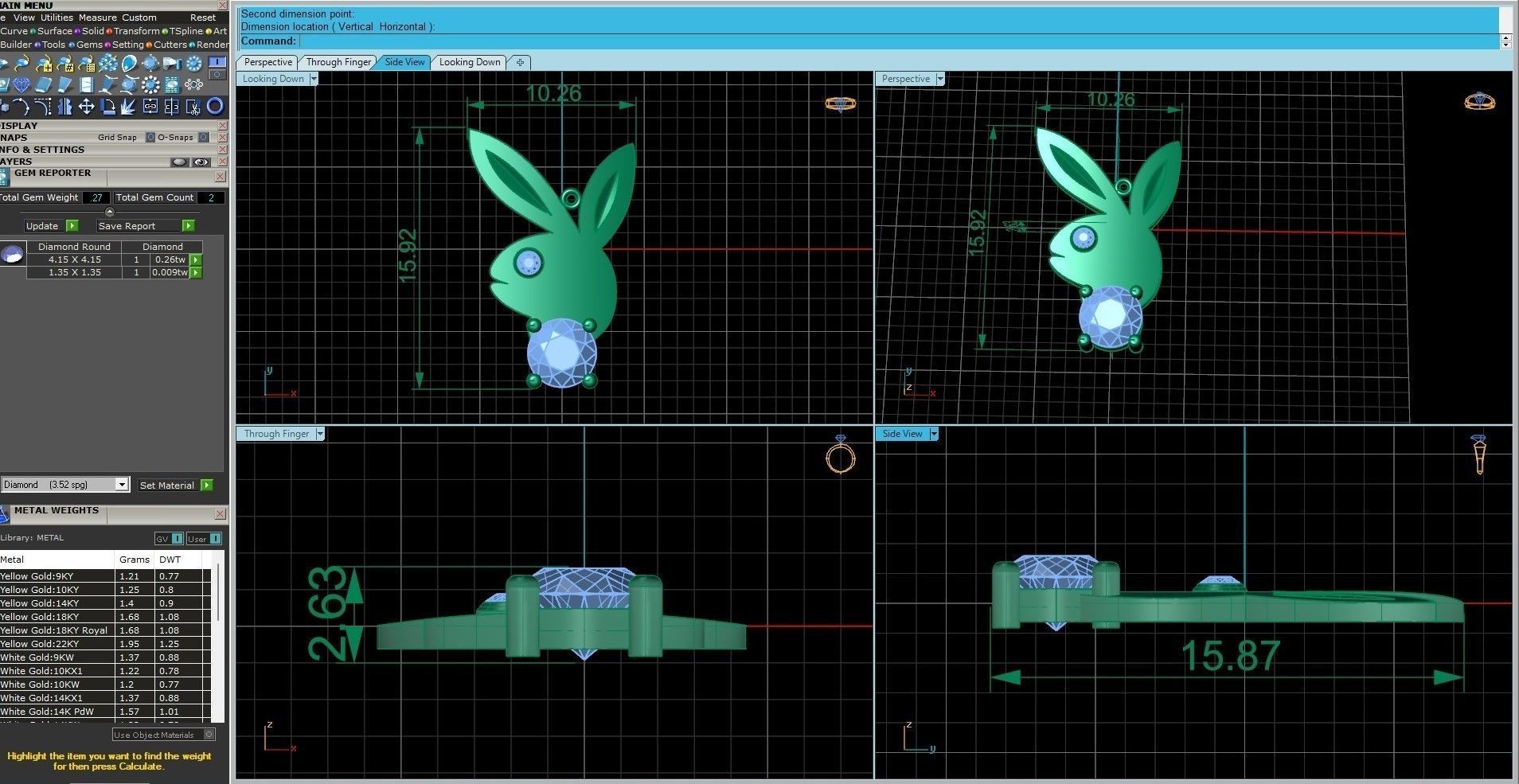Select gem on curve plus tool
Viewport: 1519px width, 784px height.
pos(44,63)
